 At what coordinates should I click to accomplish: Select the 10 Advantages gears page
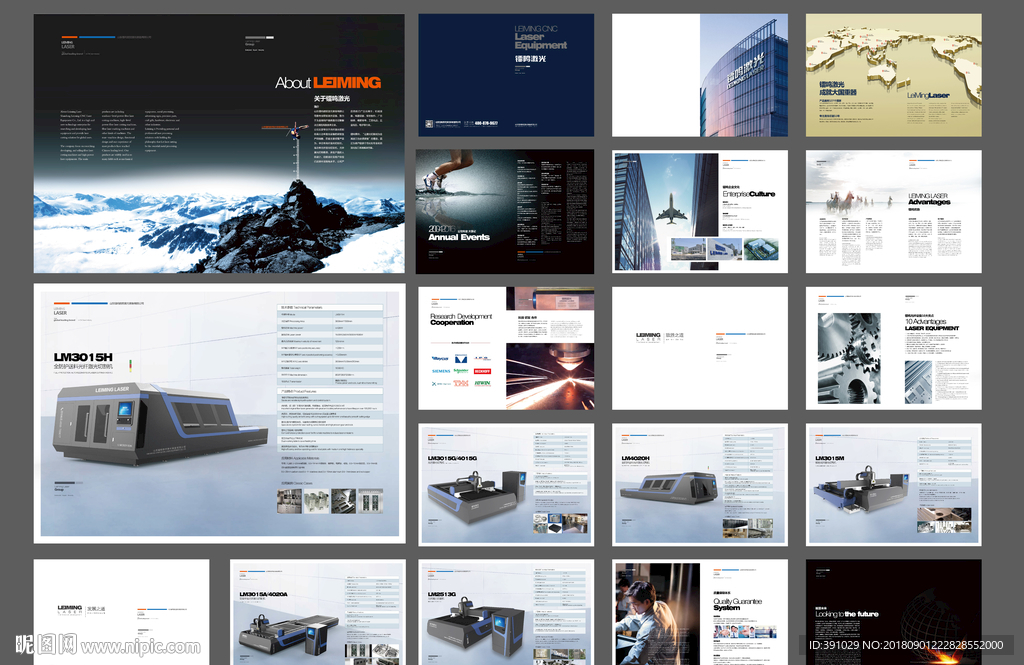coord(893,348)
